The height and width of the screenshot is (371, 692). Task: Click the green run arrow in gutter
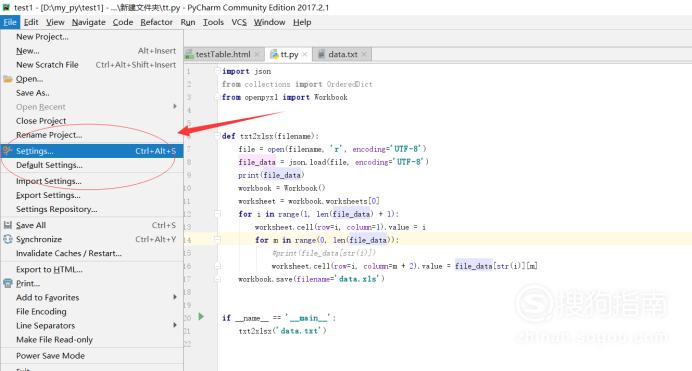click(x=201, y=317)
